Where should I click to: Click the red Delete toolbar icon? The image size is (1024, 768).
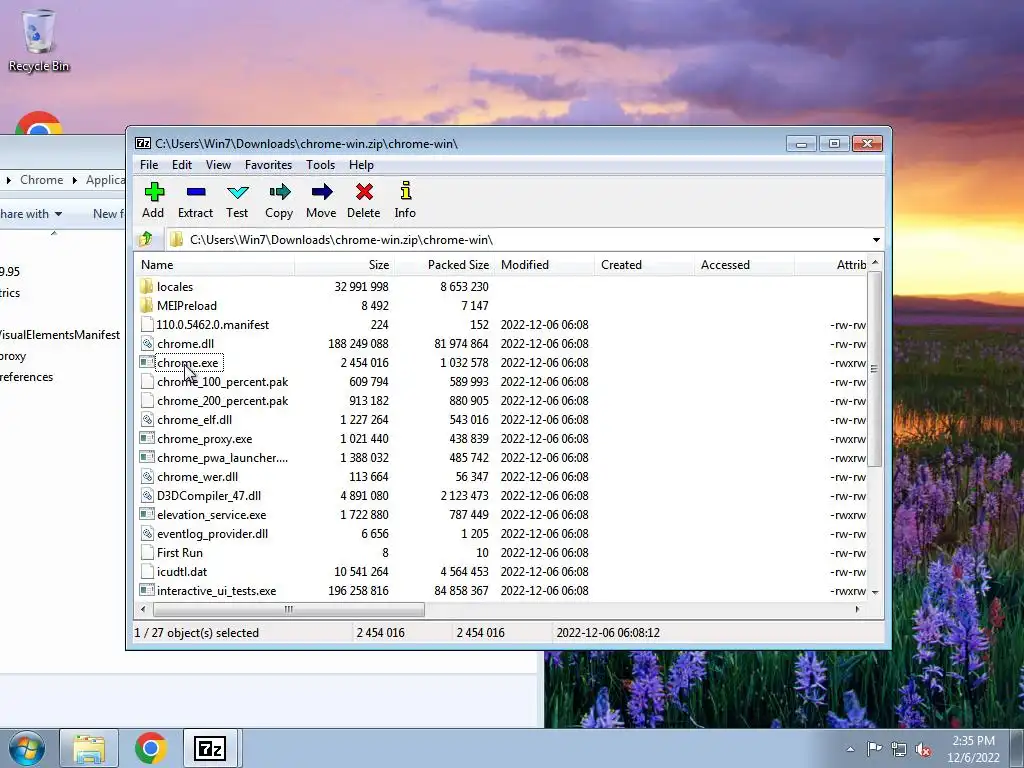coord(364,192)
